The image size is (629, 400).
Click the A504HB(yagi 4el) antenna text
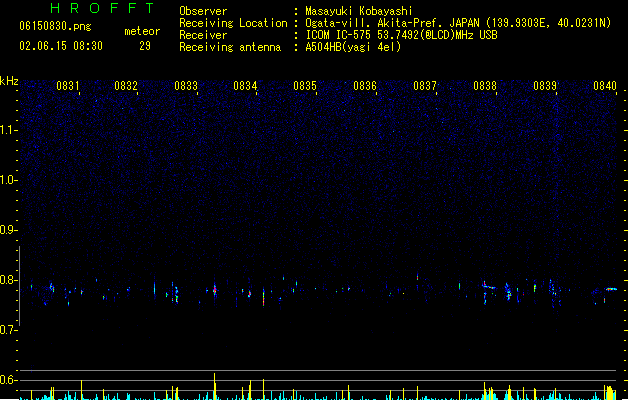[x=353, y=47]
